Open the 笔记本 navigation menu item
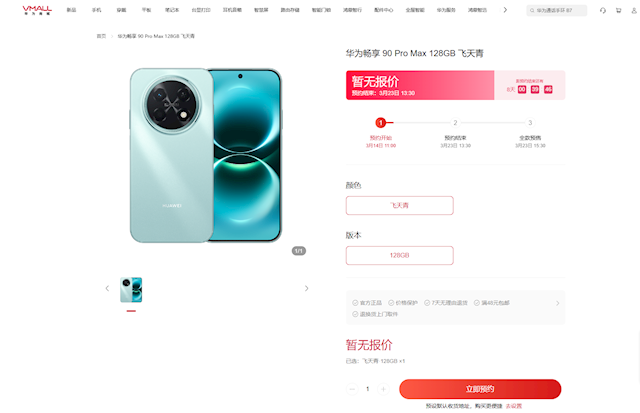The image size is (640, 413). tap(172, 10)
